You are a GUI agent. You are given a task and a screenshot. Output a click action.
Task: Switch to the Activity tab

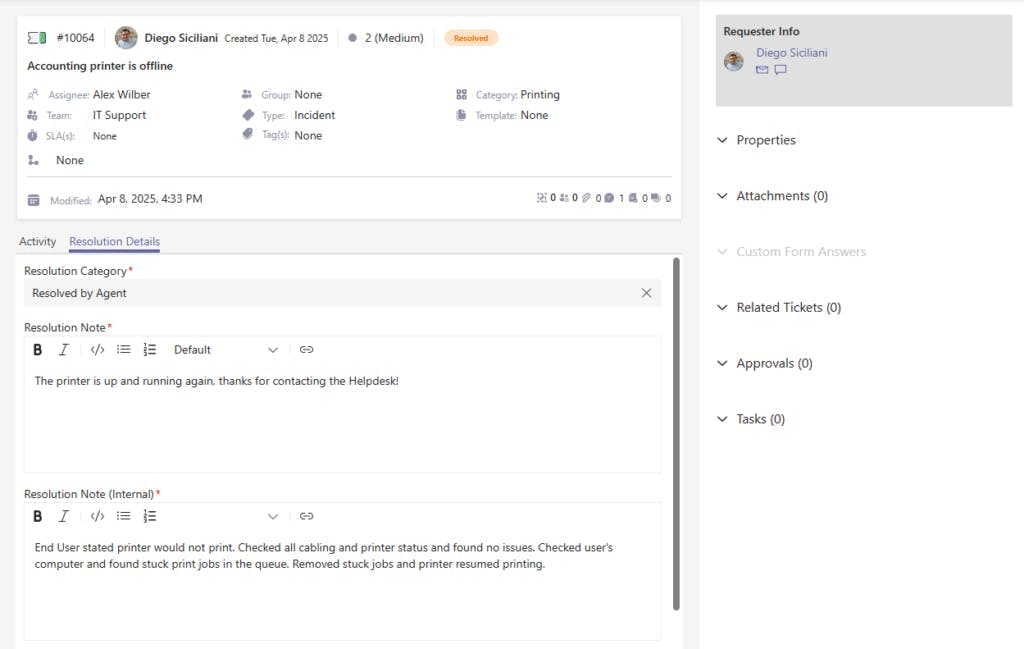[x=37, y=242]
